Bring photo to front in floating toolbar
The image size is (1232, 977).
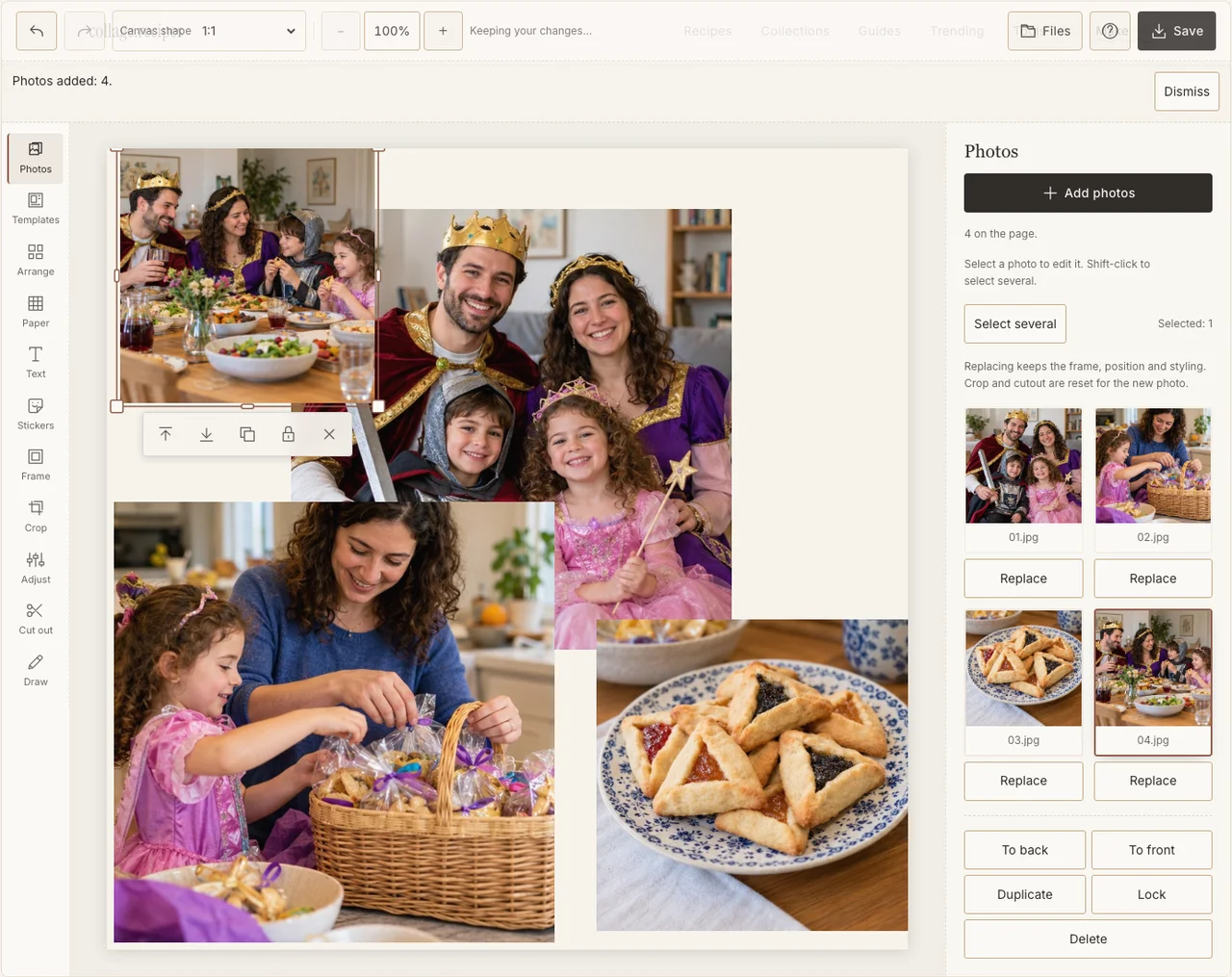(x=166, y=434)
